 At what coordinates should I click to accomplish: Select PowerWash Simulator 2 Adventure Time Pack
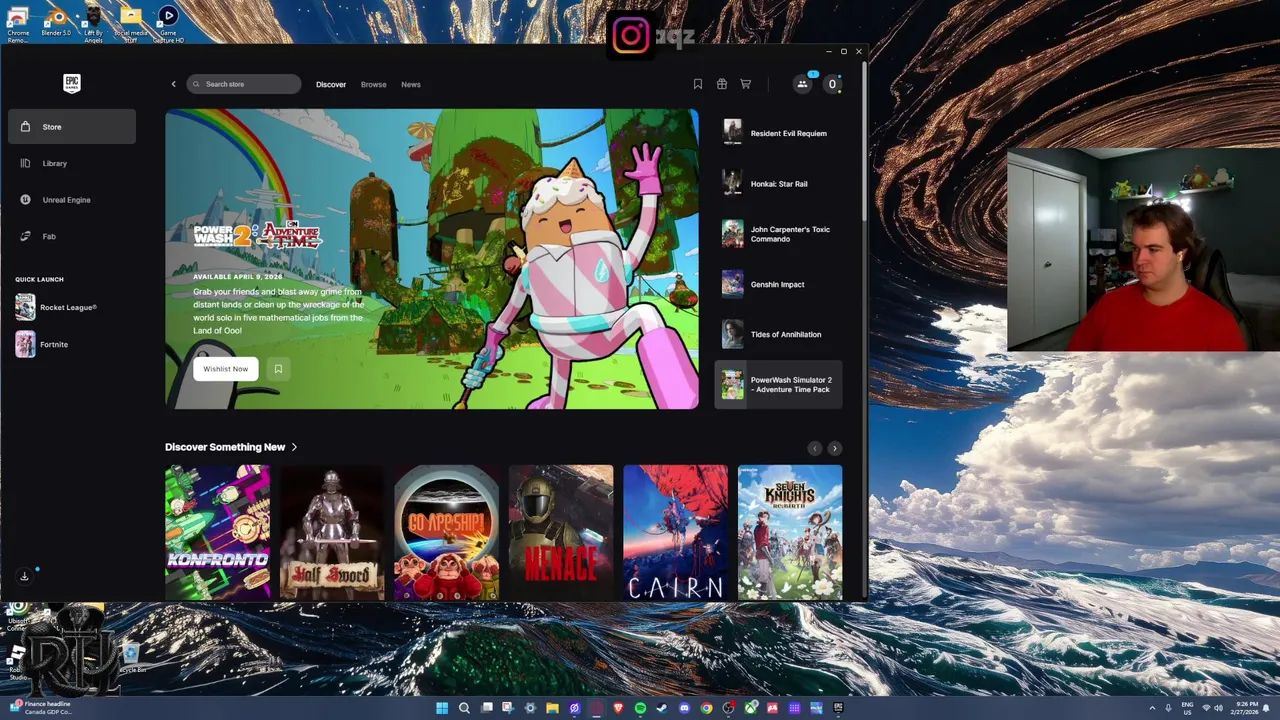point(779,385)
